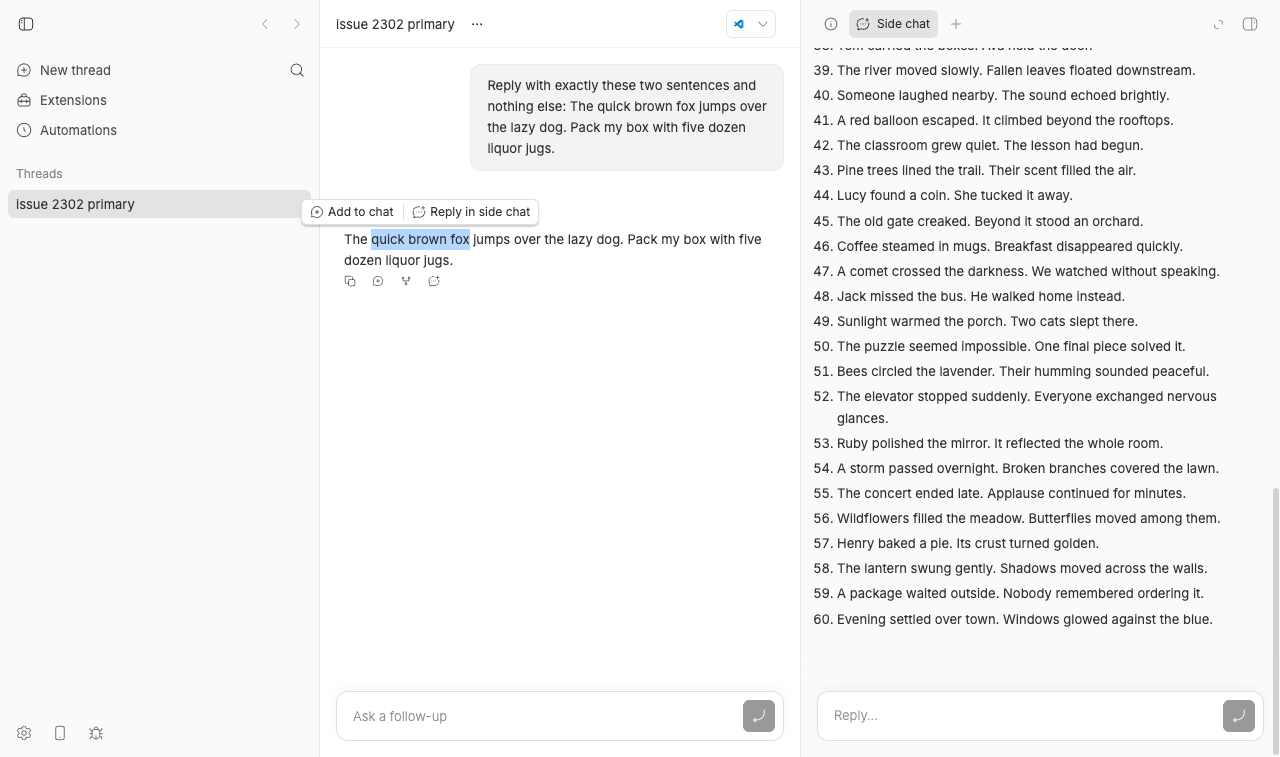Expand the side panel to full size
Viewport: 1280px width, 757px height.
point(1218,24)
